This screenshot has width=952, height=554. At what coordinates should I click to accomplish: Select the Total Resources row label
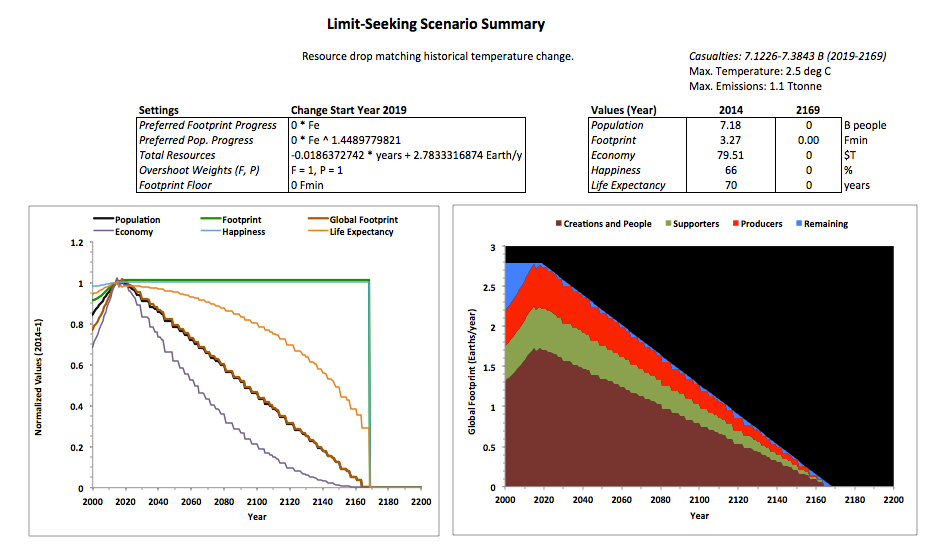point(177,155)
